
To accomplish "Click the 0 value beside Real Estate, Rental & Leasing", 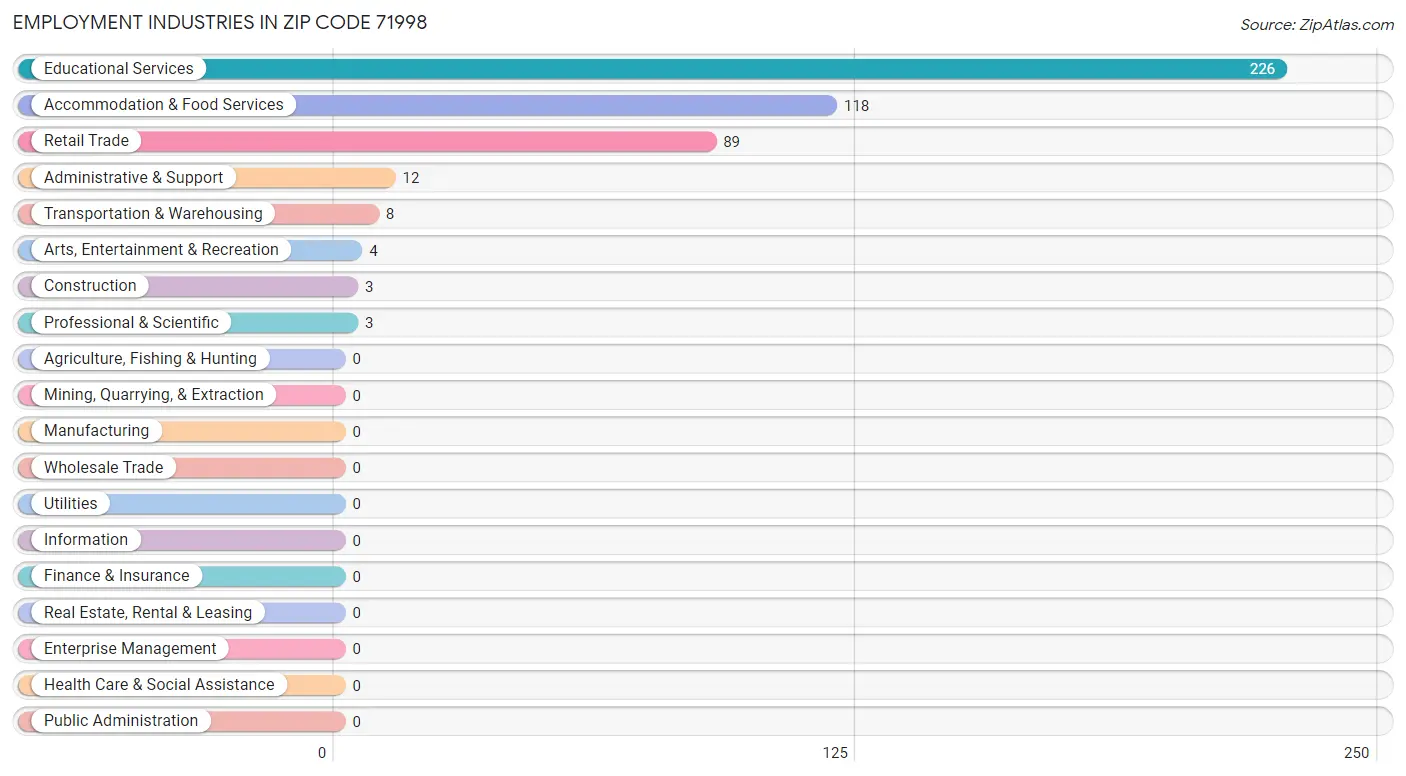I will [356, 613].
